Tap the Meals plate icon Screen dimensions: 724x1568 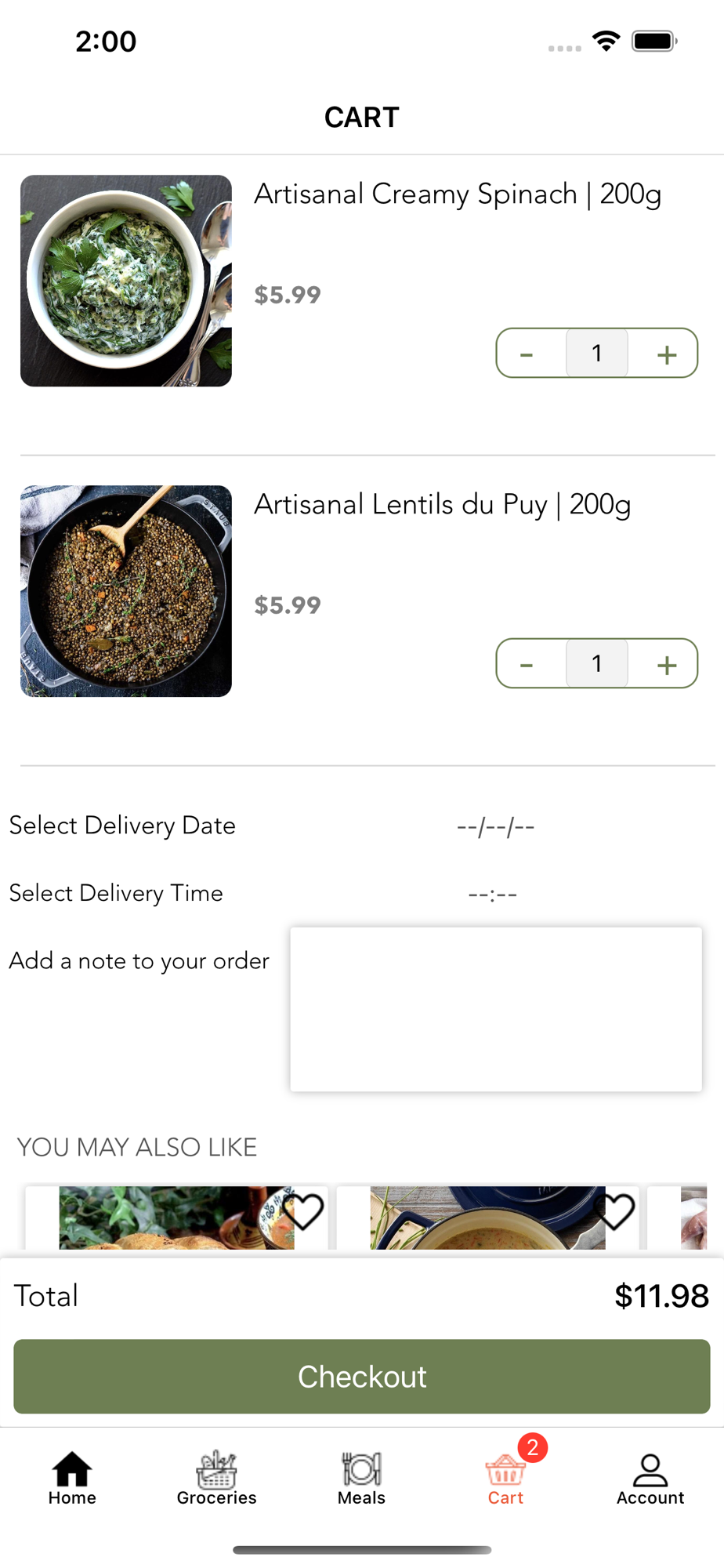pyautogui.click(x=361, y=1469)
